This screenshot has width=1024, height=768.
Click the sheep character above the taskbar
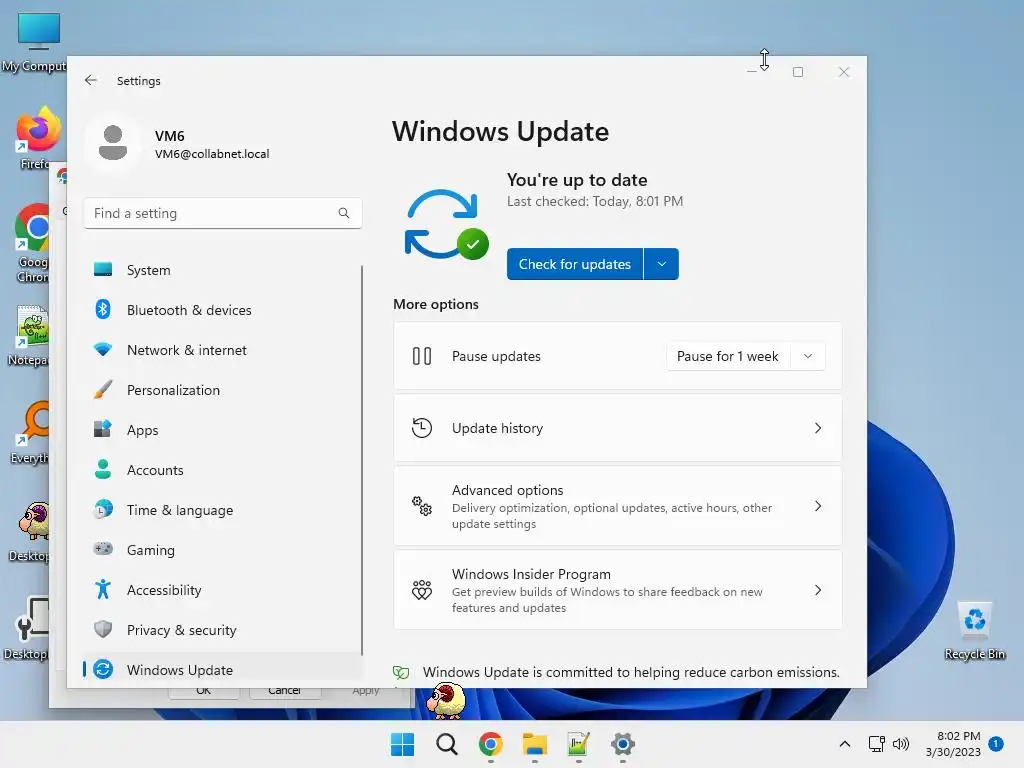(446, 700)
